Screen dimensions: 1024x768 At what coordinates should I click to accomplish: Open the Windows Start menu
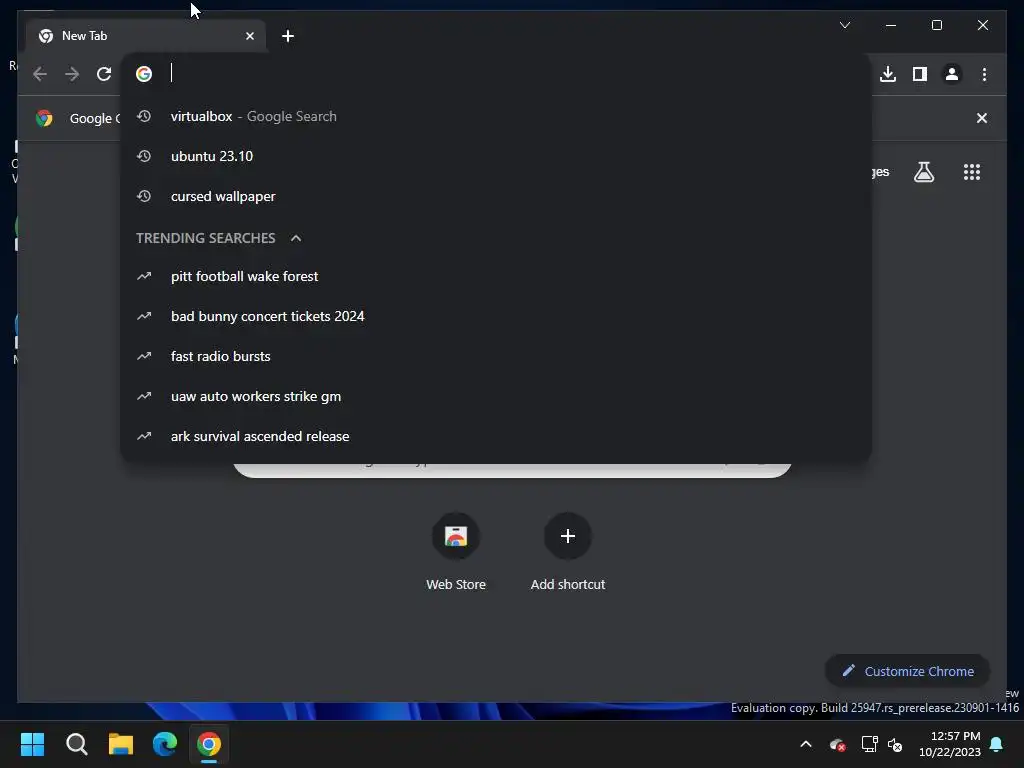pyautogui.click(x=32, y=744)
